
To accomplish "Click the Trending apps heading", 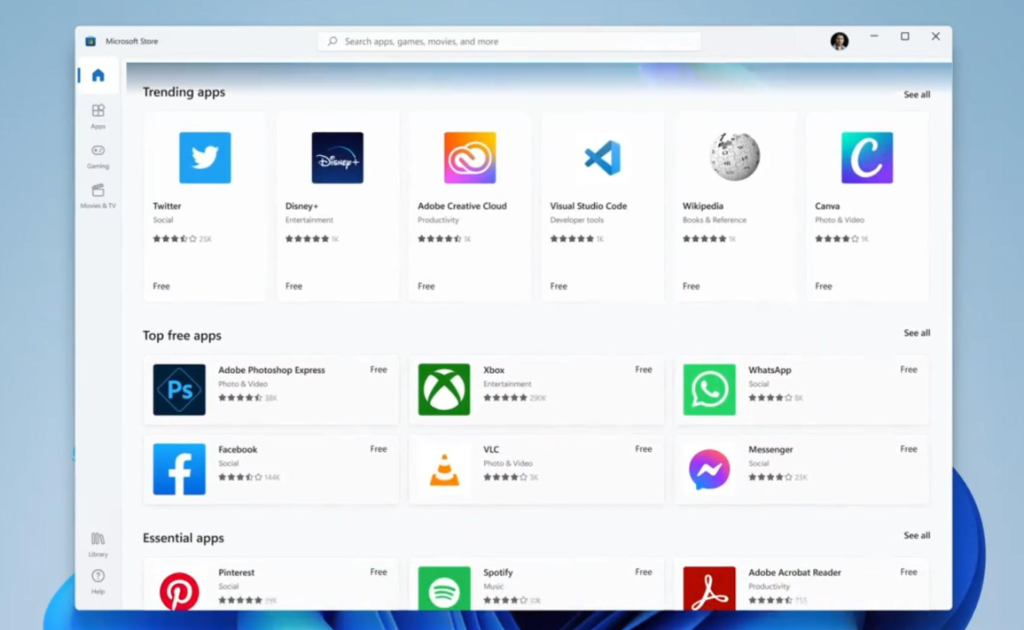I will [184, 92].
